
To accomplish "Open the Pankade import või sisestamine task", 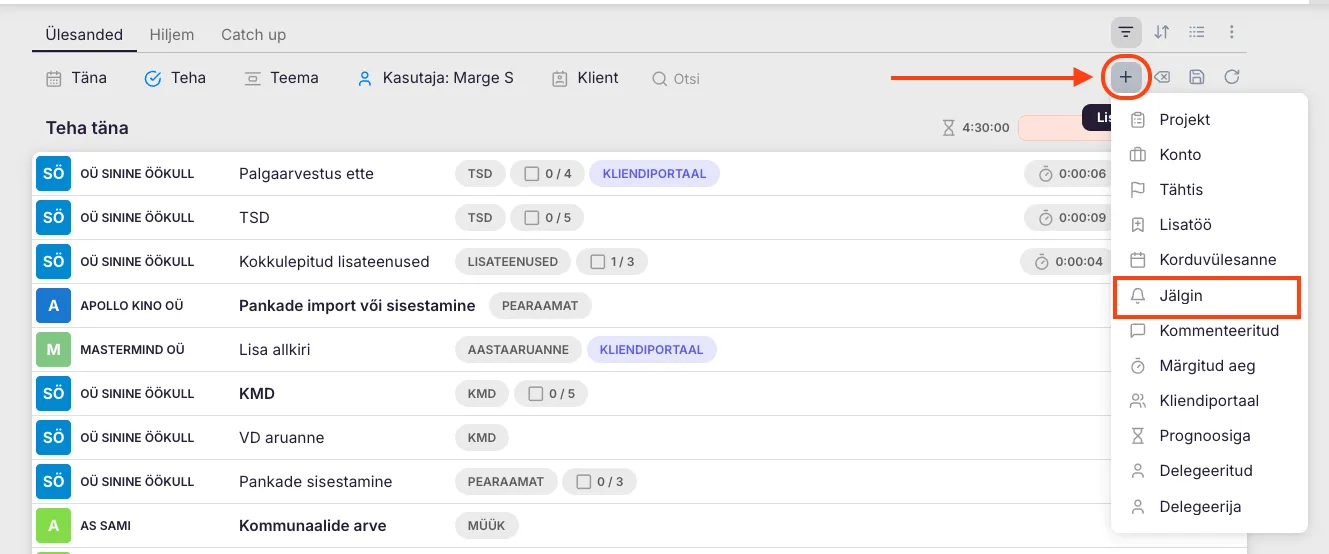I will [357, 306].
